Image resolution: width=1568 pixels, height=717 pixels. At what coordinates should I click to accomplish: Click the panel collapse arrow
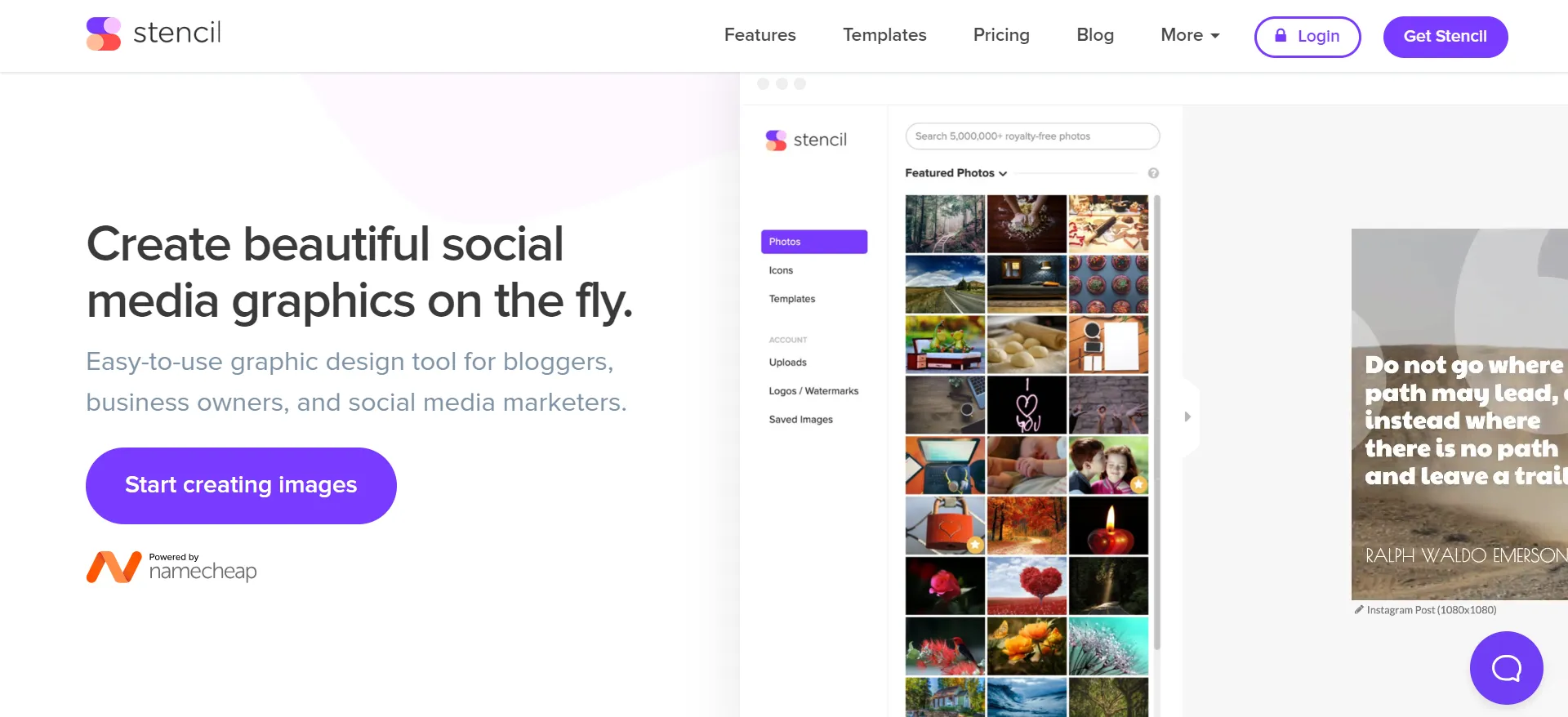point(1187,416)
